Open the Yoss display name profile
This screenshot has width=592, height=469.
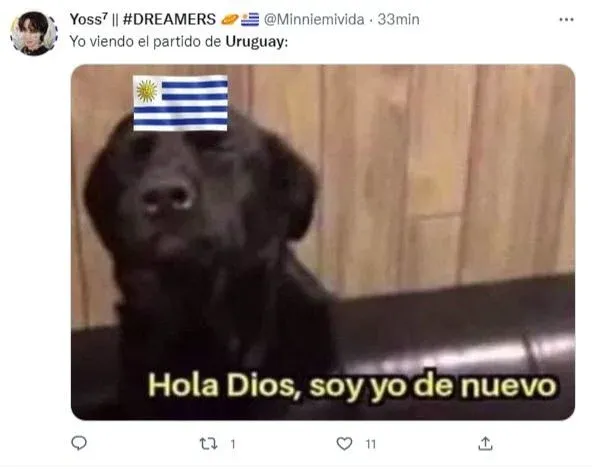pos(89,19)
